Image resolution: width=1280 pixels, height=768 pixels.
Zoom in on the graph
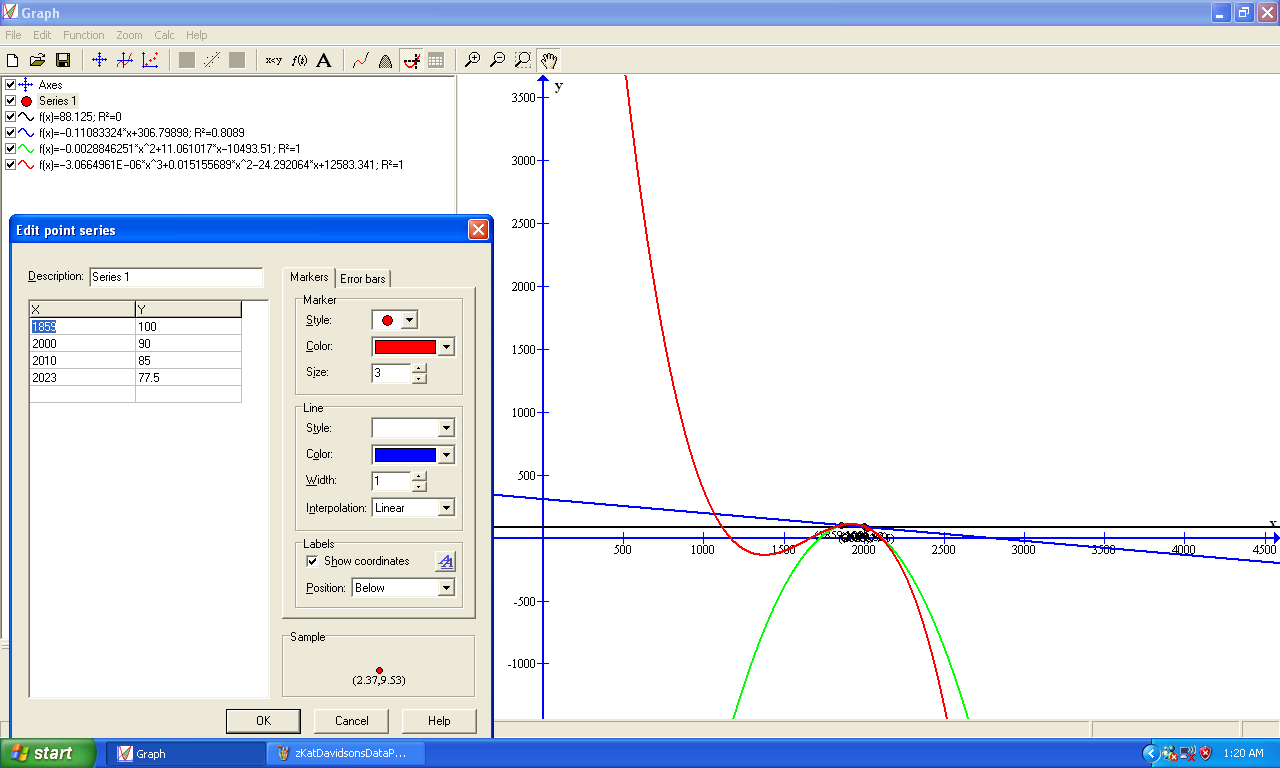(x=472, y=60)
